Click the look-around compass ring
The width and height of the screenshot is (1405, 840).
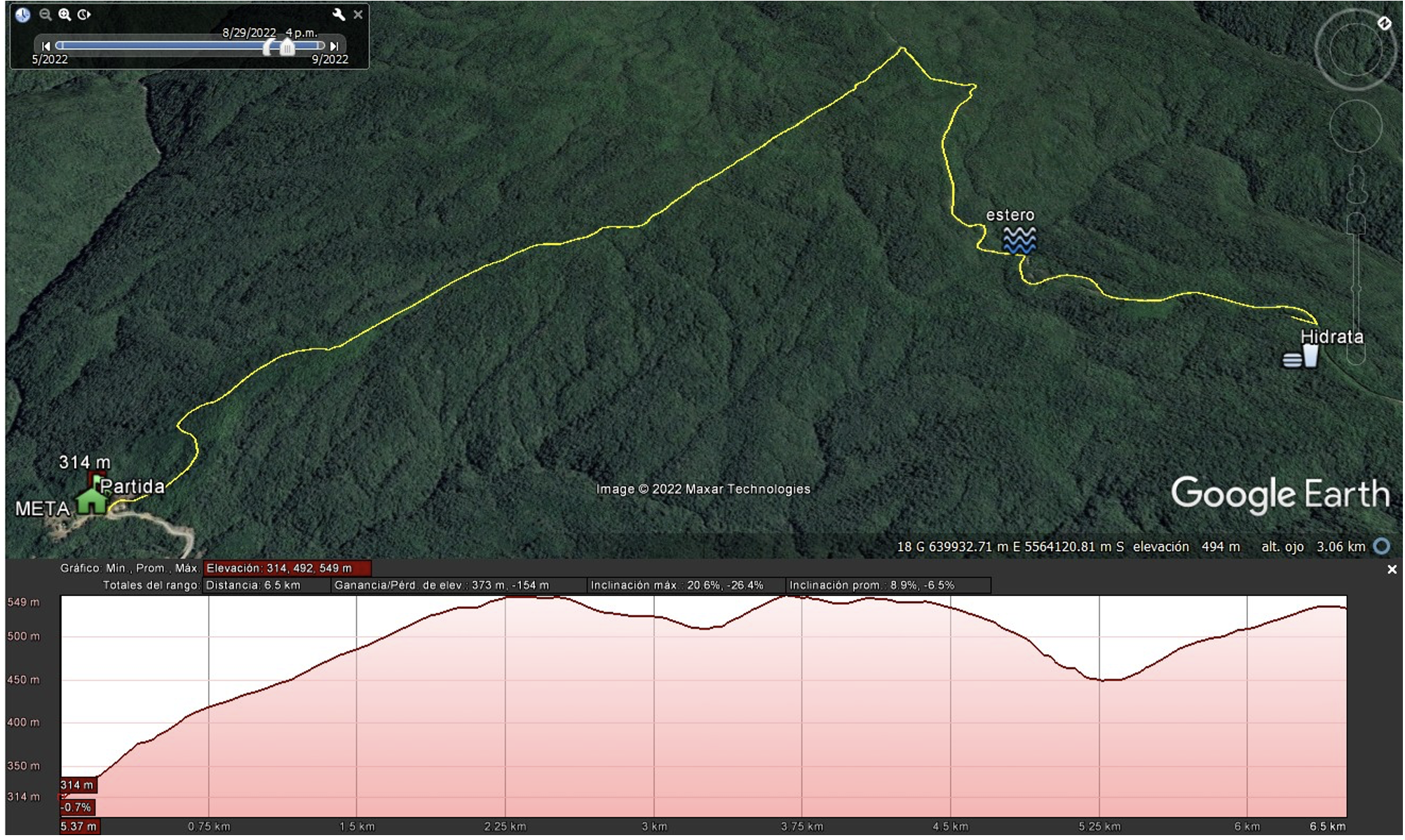tap(1355, 50)
